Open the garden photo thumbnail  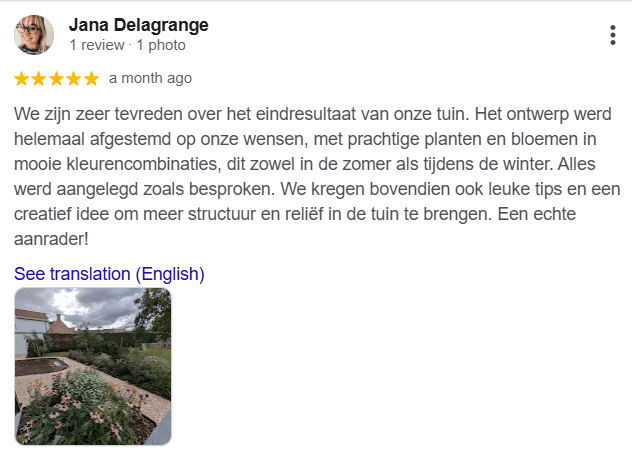coord(93,366)
